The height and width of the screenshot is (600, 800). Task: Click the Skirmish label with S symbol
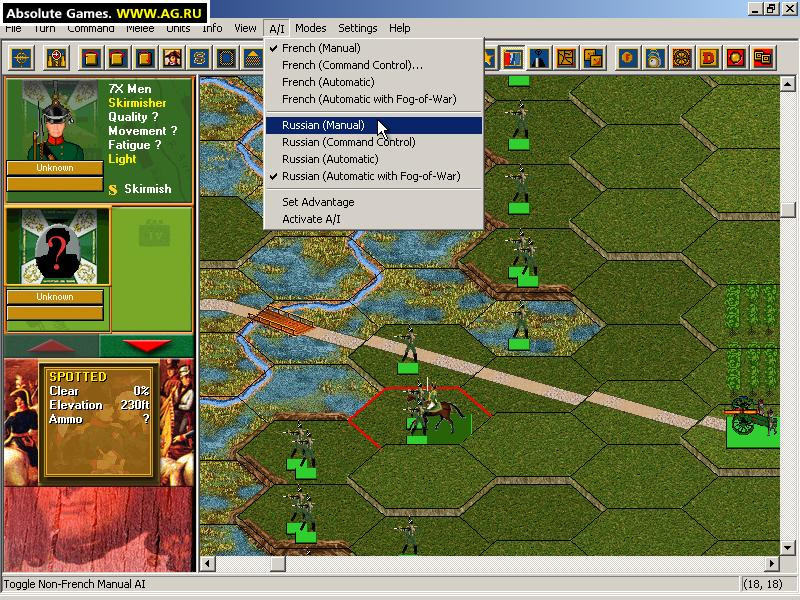[x=140, y=189]
